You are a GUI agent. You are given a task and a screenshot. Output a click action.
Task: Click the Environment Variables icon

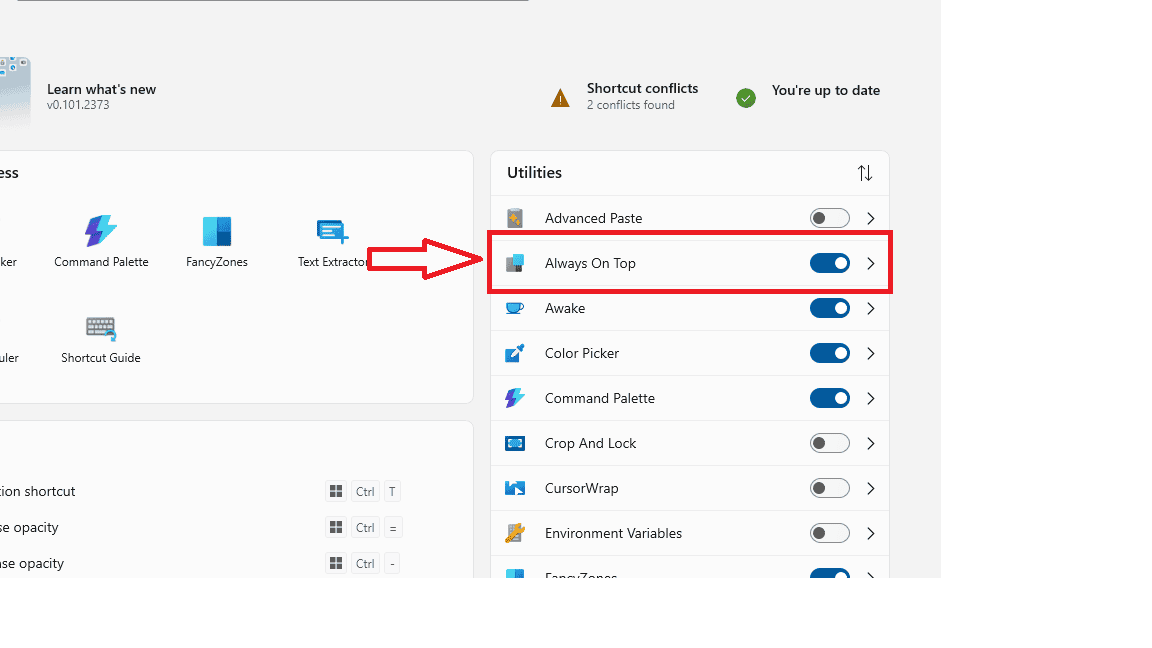coord(515,533)
